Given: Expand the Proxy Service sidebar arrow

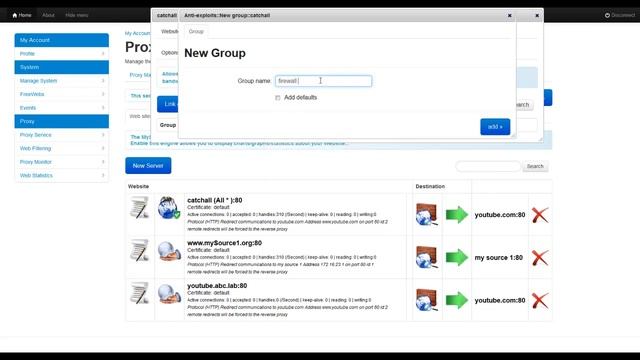Looking at the screenshot, I should tap(103, 135).
